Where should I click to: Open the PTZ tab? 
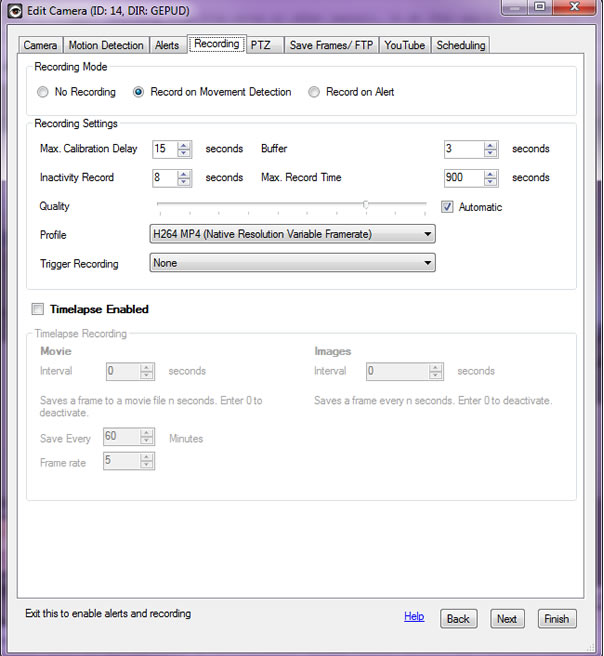[x=261, y=45]
